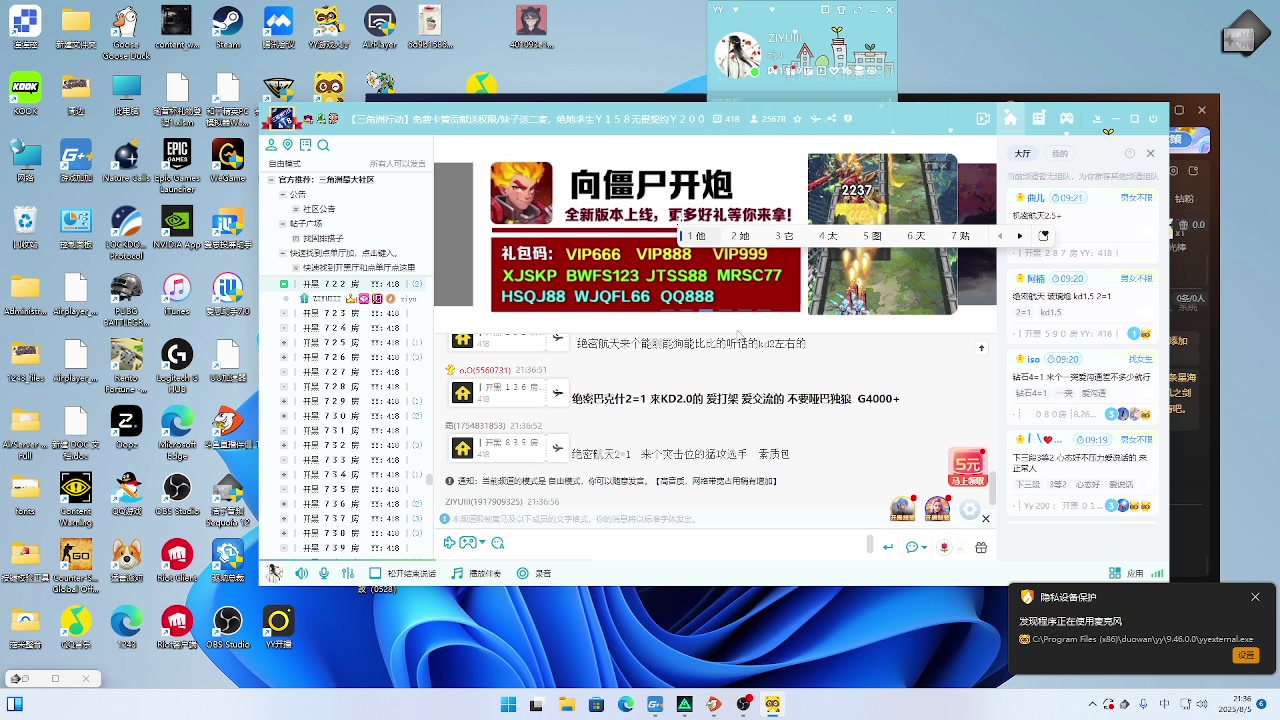Viewport: 1280px width, 720px height.
Task: Close the privacy microphone notification
Action: (x=1255, y=597)
